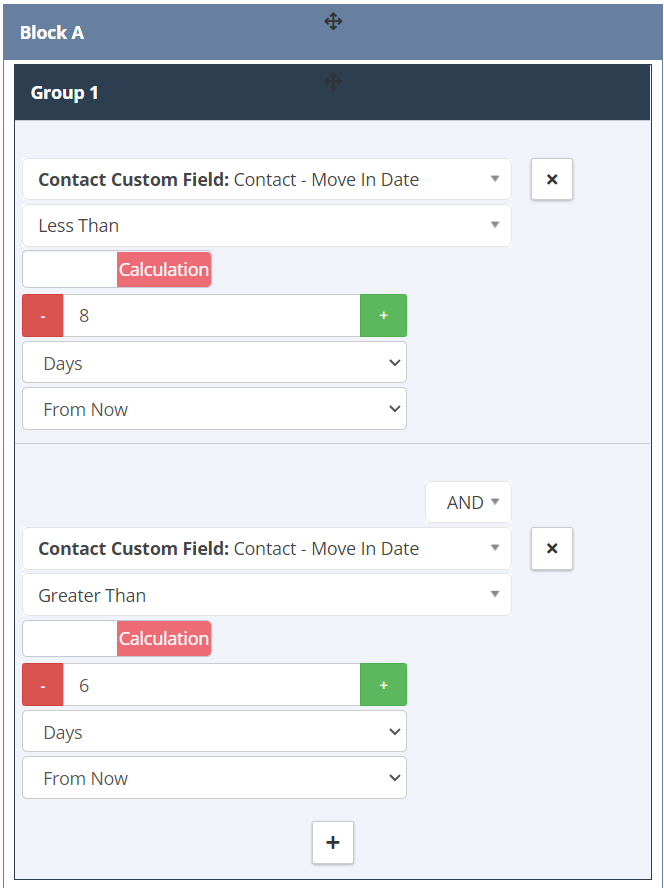Click the input field containing 8
Screen dimensions: 664x888
211,315
